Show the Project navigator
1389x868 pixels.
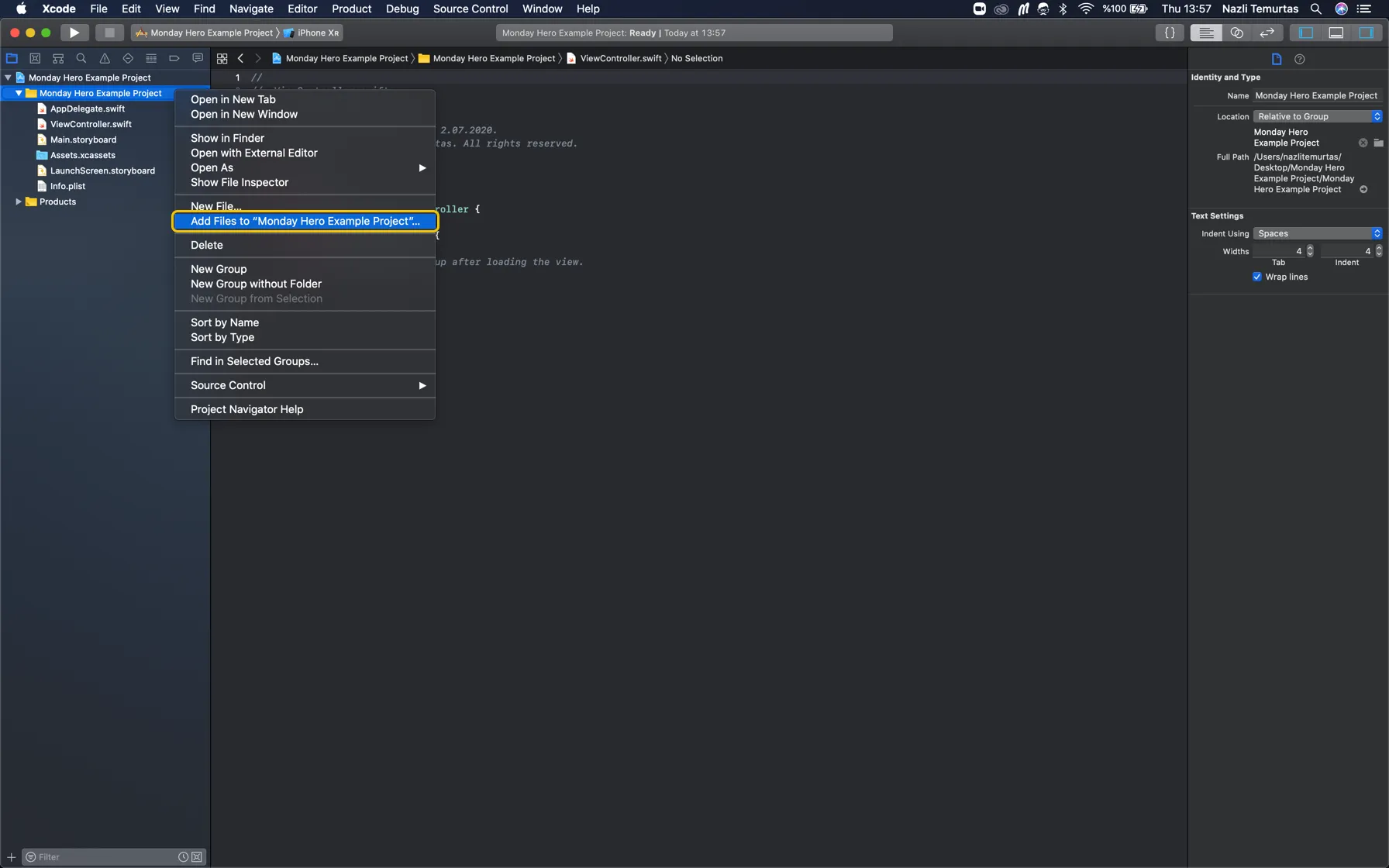coord(12,58)
